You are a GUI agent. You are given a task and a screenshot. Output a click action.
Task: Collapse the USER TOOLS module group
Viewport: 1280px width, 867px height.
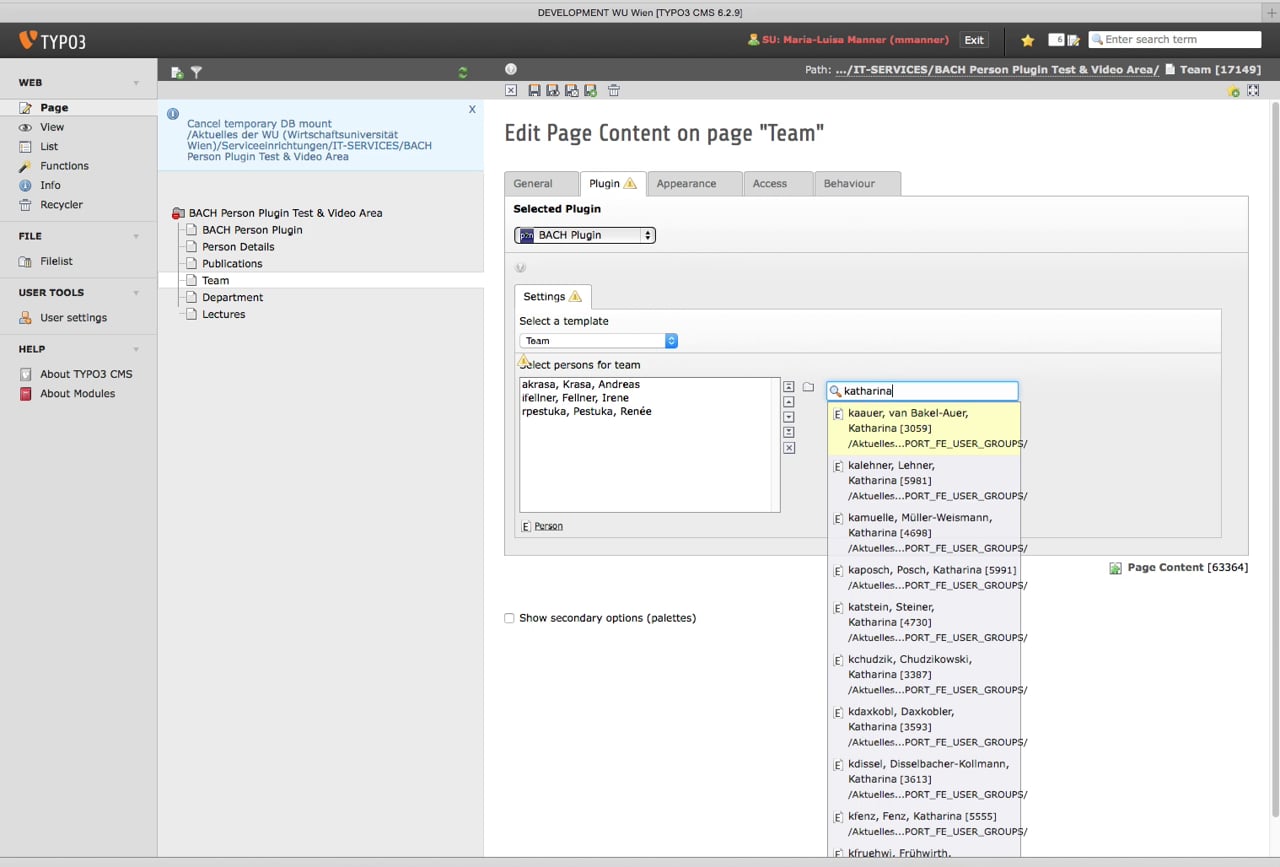click(x=136, y=293)
